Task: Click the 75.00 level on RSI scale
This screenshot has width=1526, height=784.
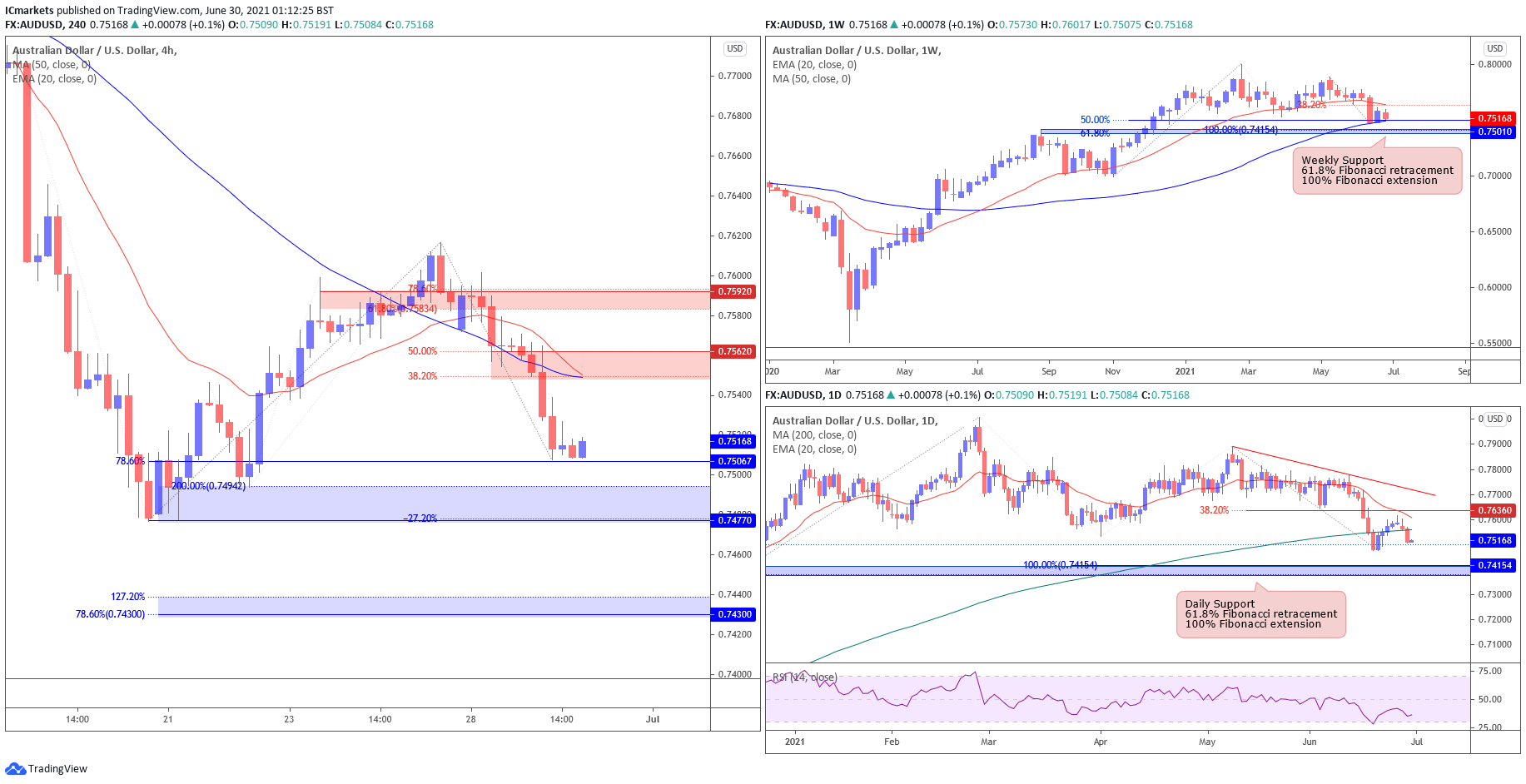Action: coord(1489,671)
